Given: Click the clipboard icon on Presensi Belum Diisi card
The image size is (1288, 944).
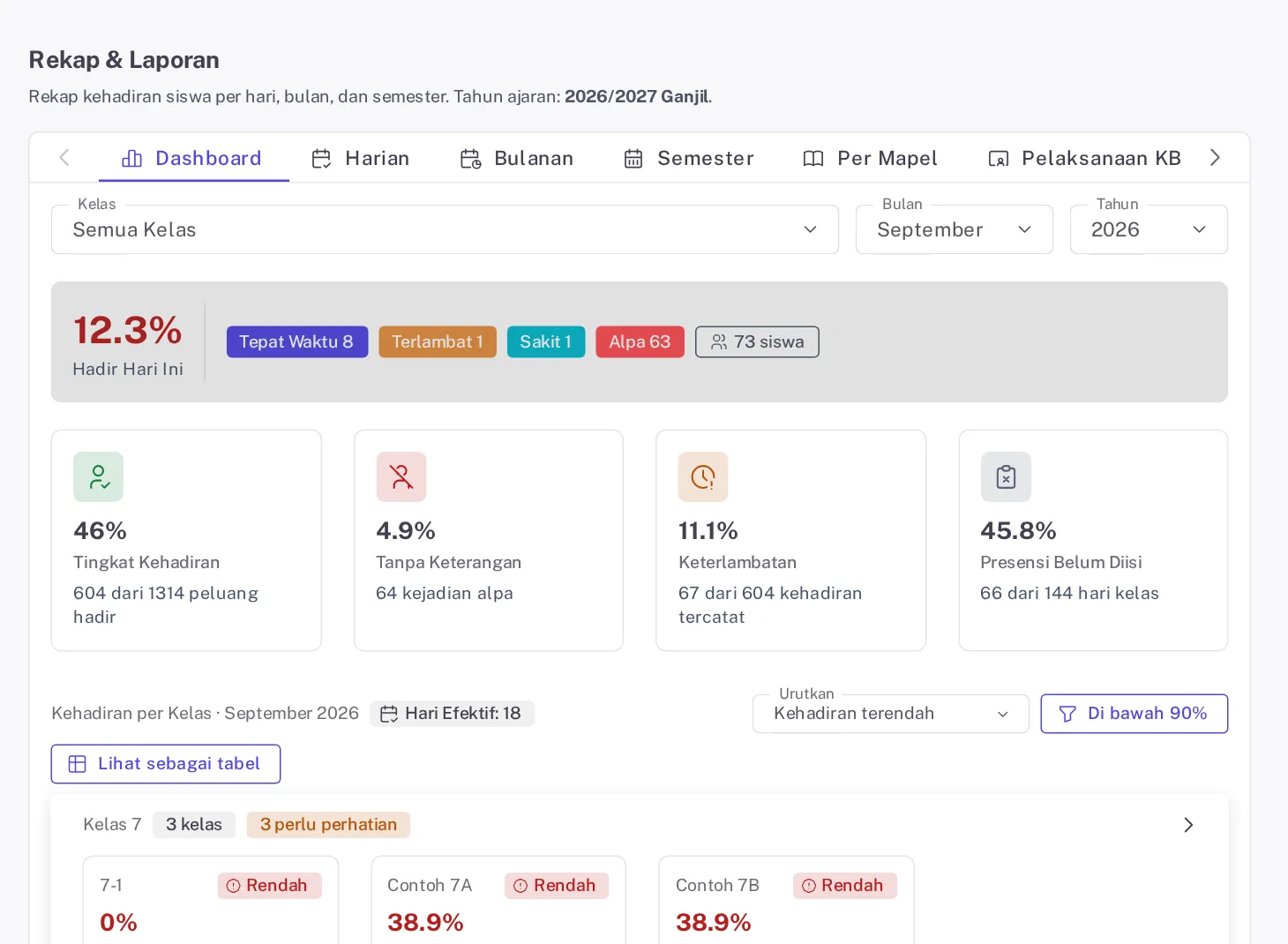Looking at the screenshot, I should point(1006,477).
